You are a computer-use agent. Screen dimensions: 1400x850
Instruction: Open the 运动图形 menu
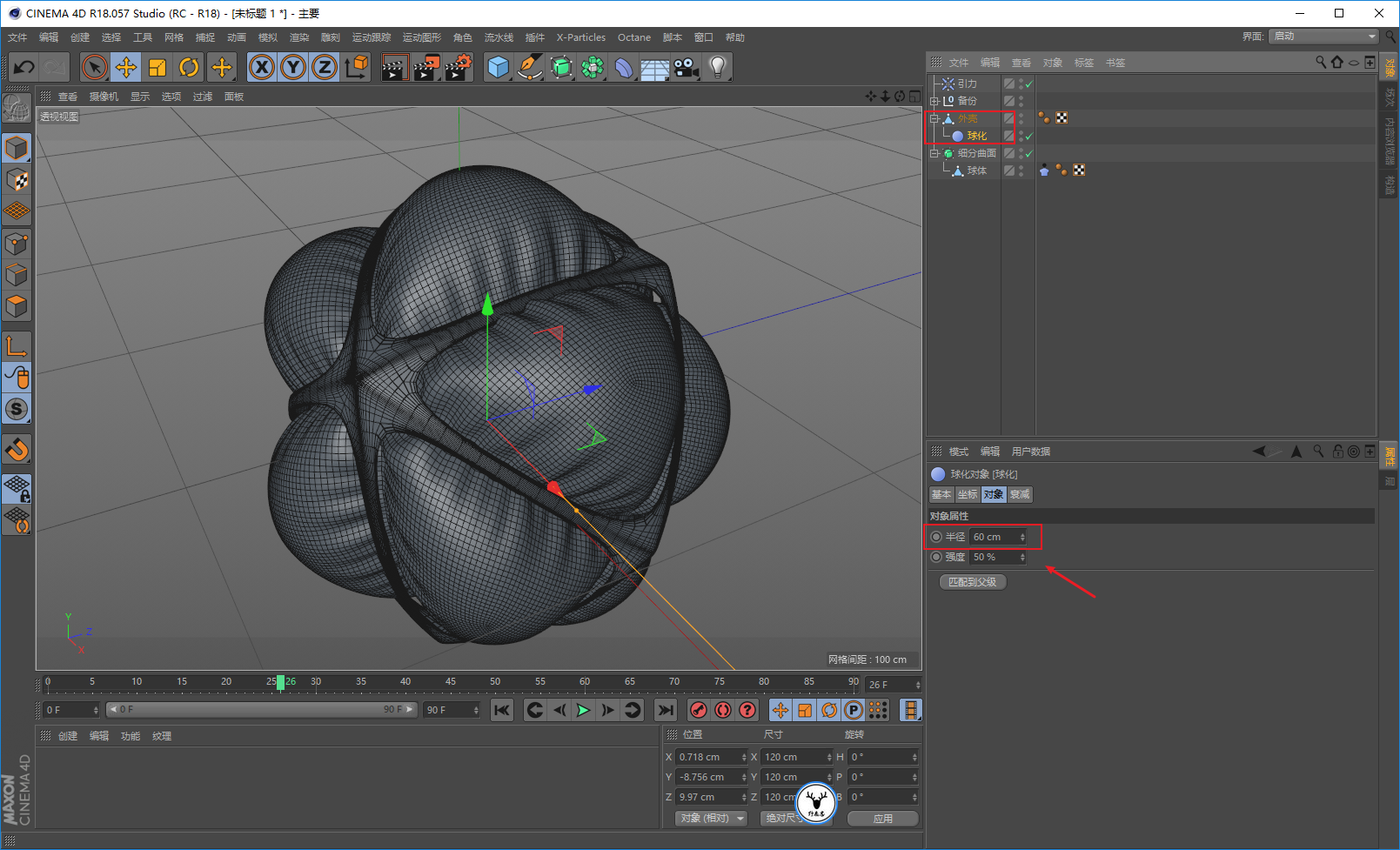[421, 37]
